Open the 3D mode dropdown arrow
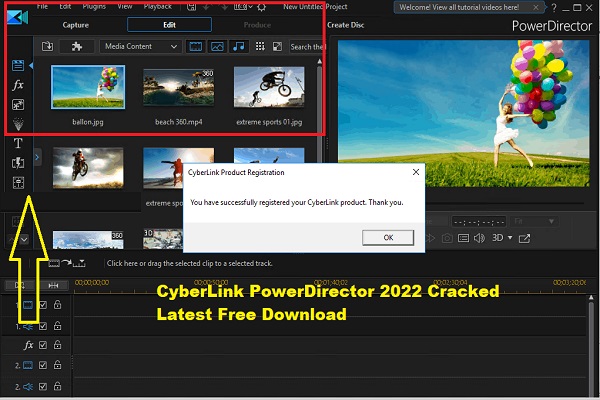The image size is (600, 400). click(x=510, y=238)
